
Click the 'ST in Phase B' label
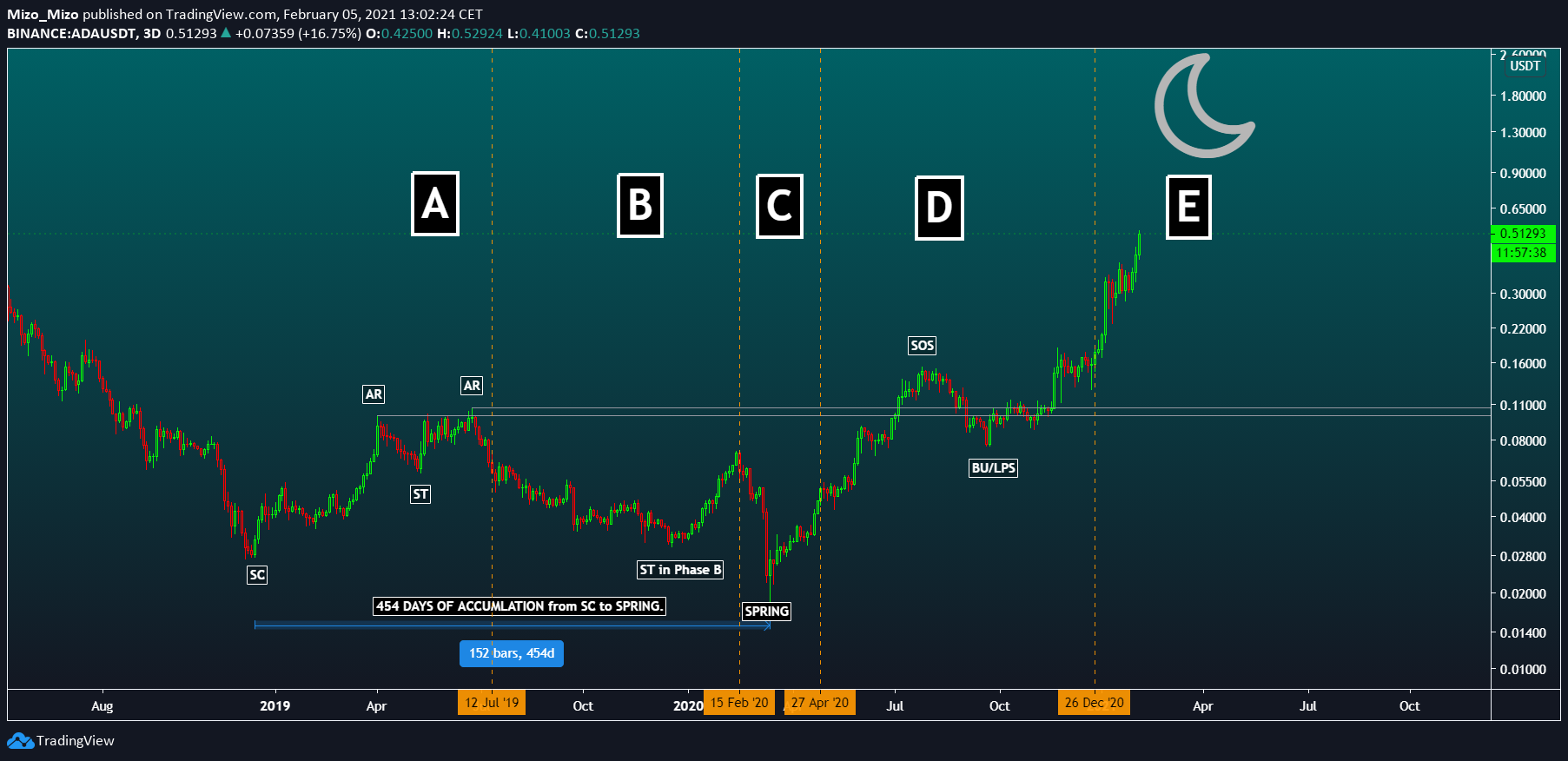tap(680, 570)
